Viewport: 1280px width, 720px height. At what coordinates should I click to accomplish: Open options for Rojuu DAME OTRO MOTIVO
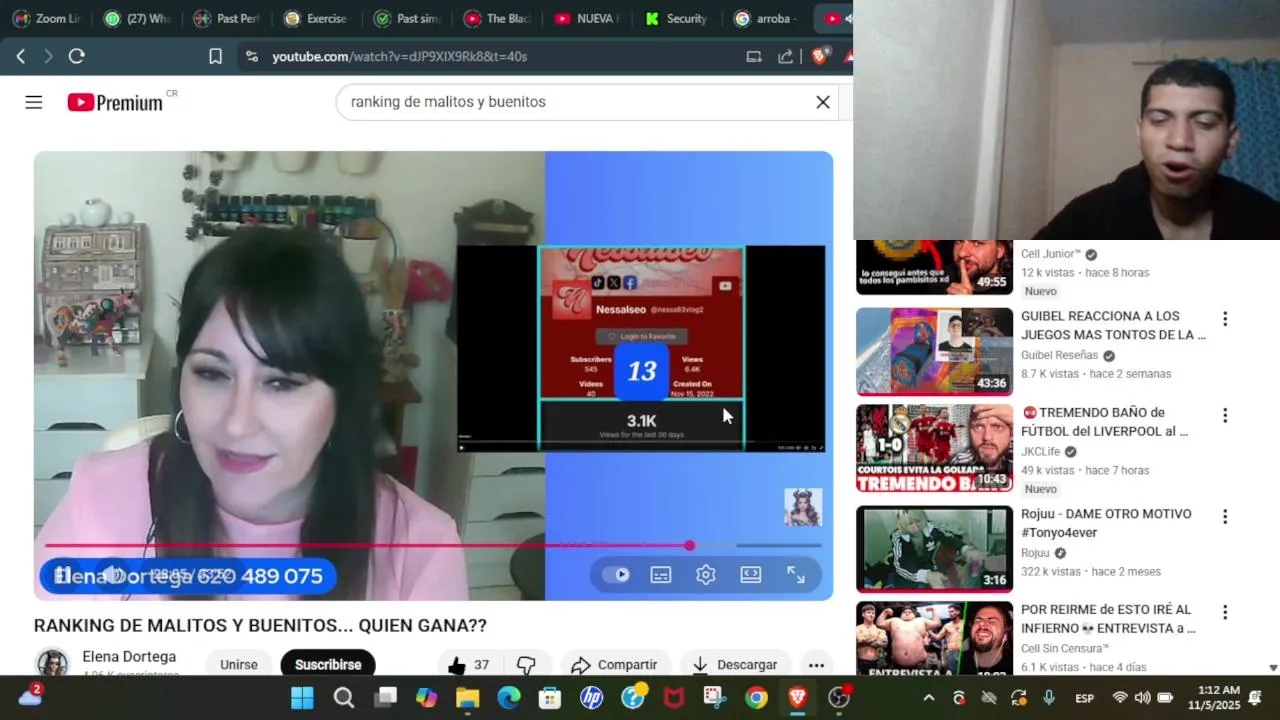pos(1225,517)
